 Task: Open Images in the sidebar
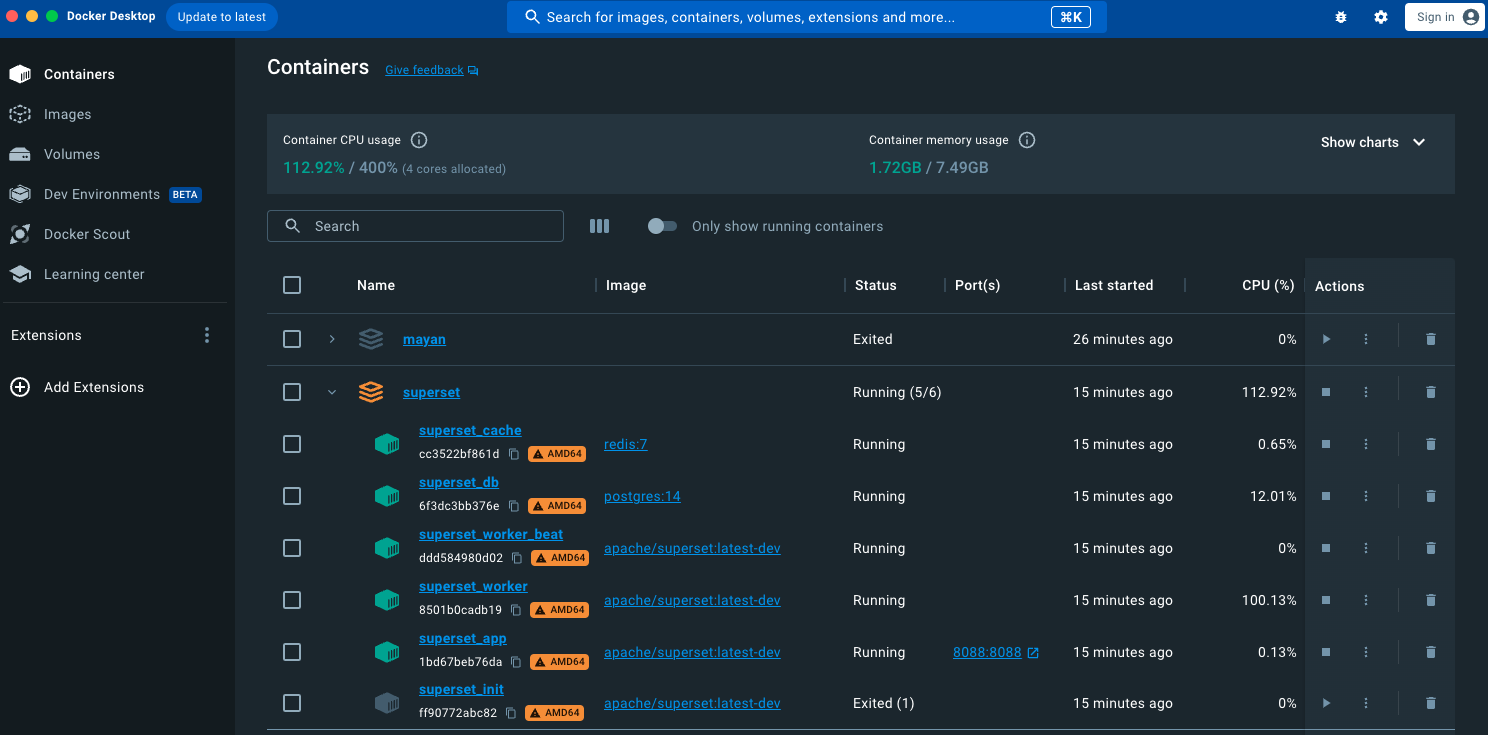tap(67, 114)
